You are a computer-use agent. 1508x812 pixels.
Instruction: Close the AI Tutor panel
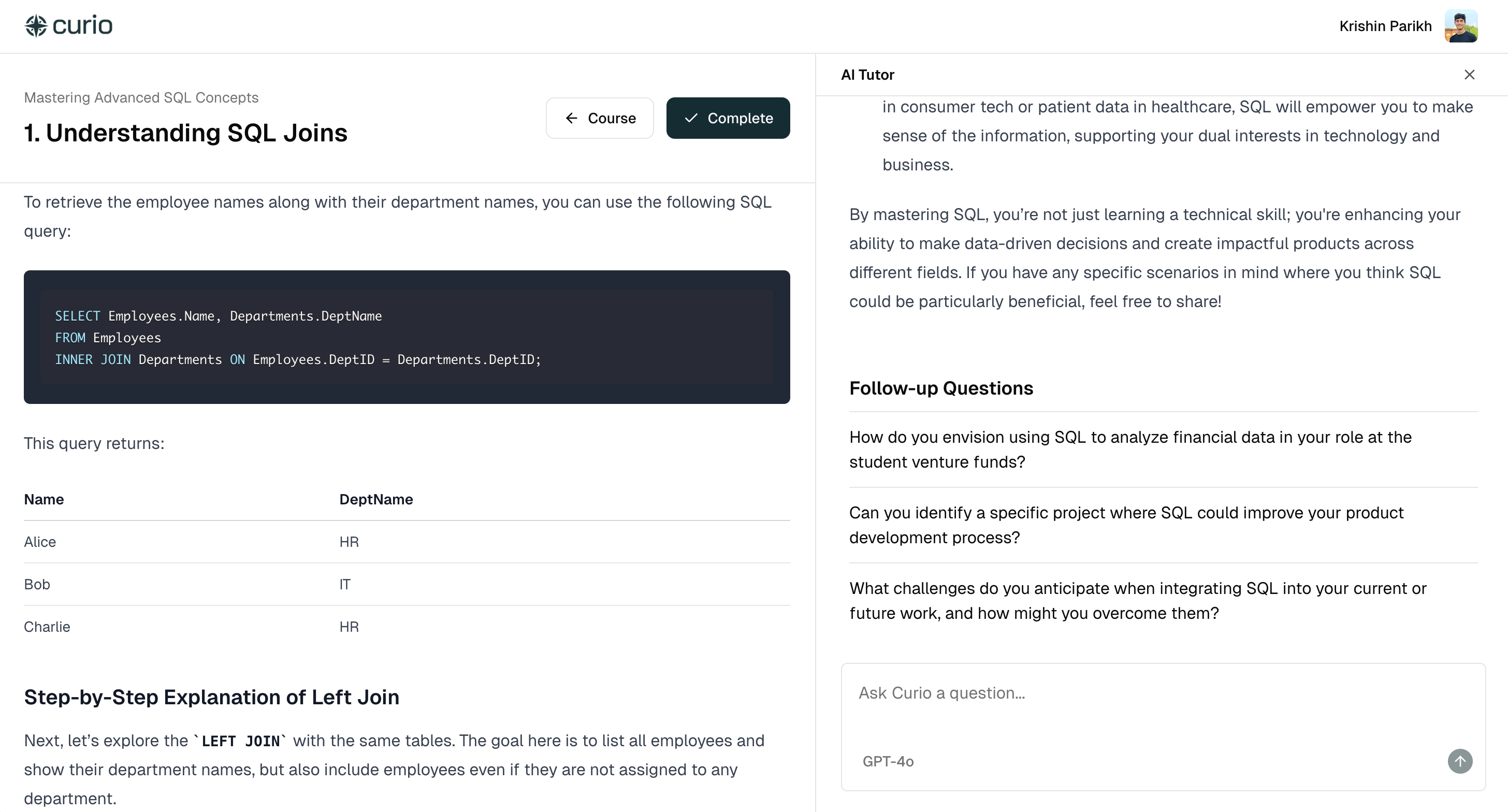1469,75
